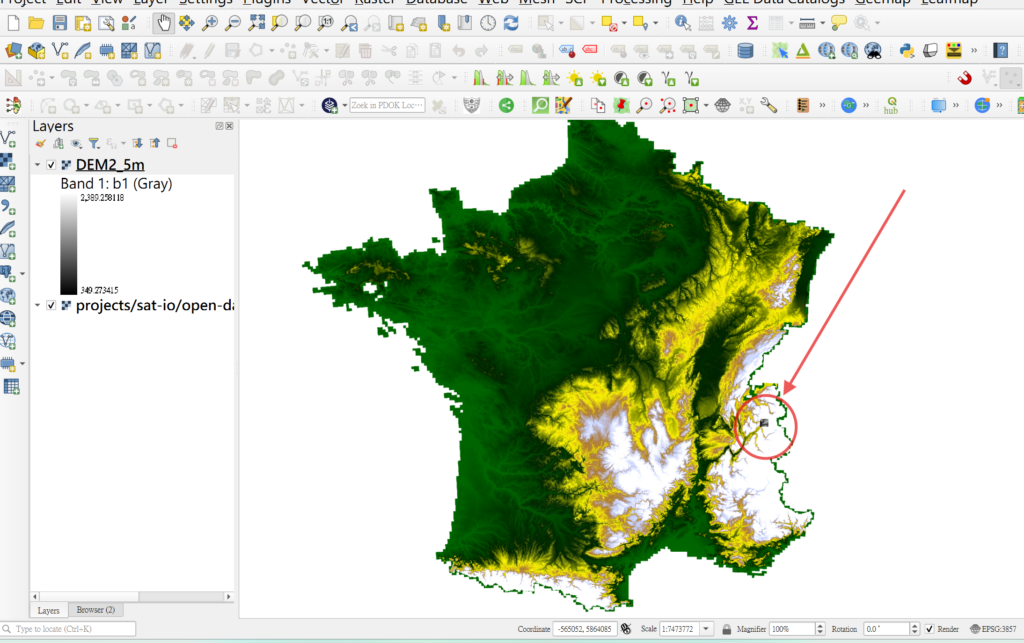Select the Pan Map hand tool

pos(163,22)
